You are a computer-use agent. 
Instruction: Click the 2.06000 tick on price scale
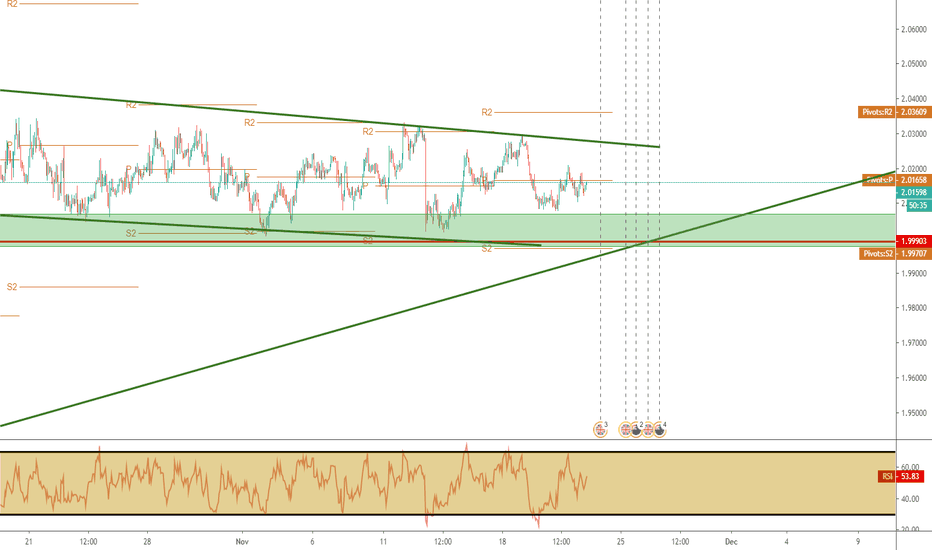tap(914, 30)
